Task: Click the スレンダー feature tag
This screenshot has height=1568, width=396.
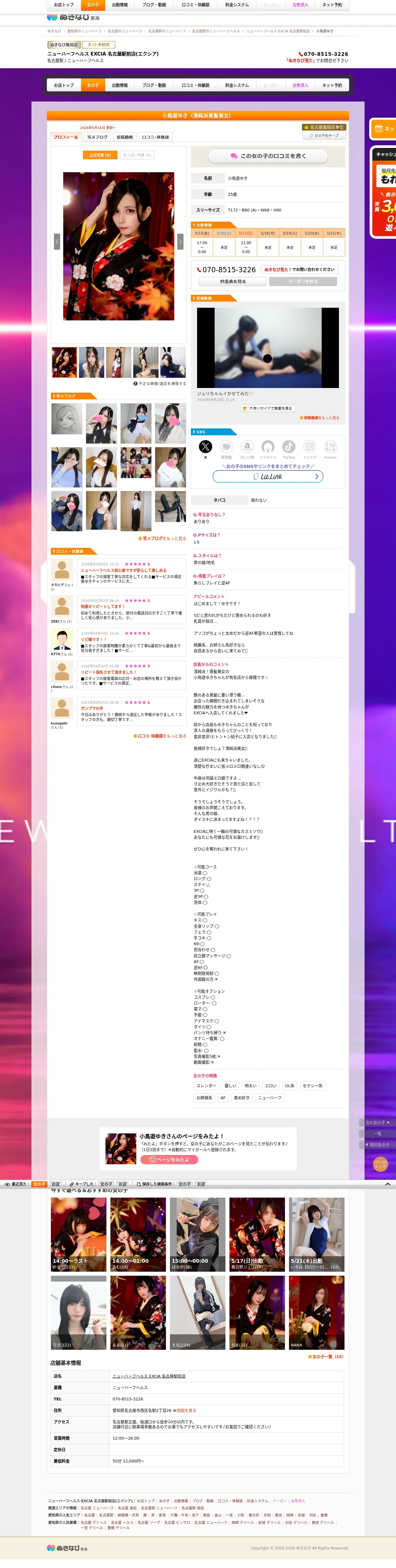Action: tap(206, 1086)
